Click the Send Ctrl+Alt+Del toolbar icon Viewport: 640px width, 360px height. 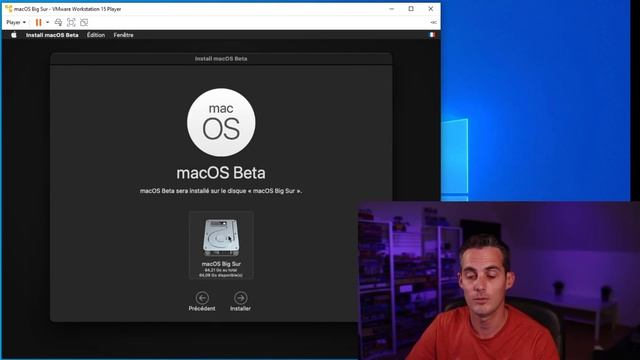click(x=58, y=22)
